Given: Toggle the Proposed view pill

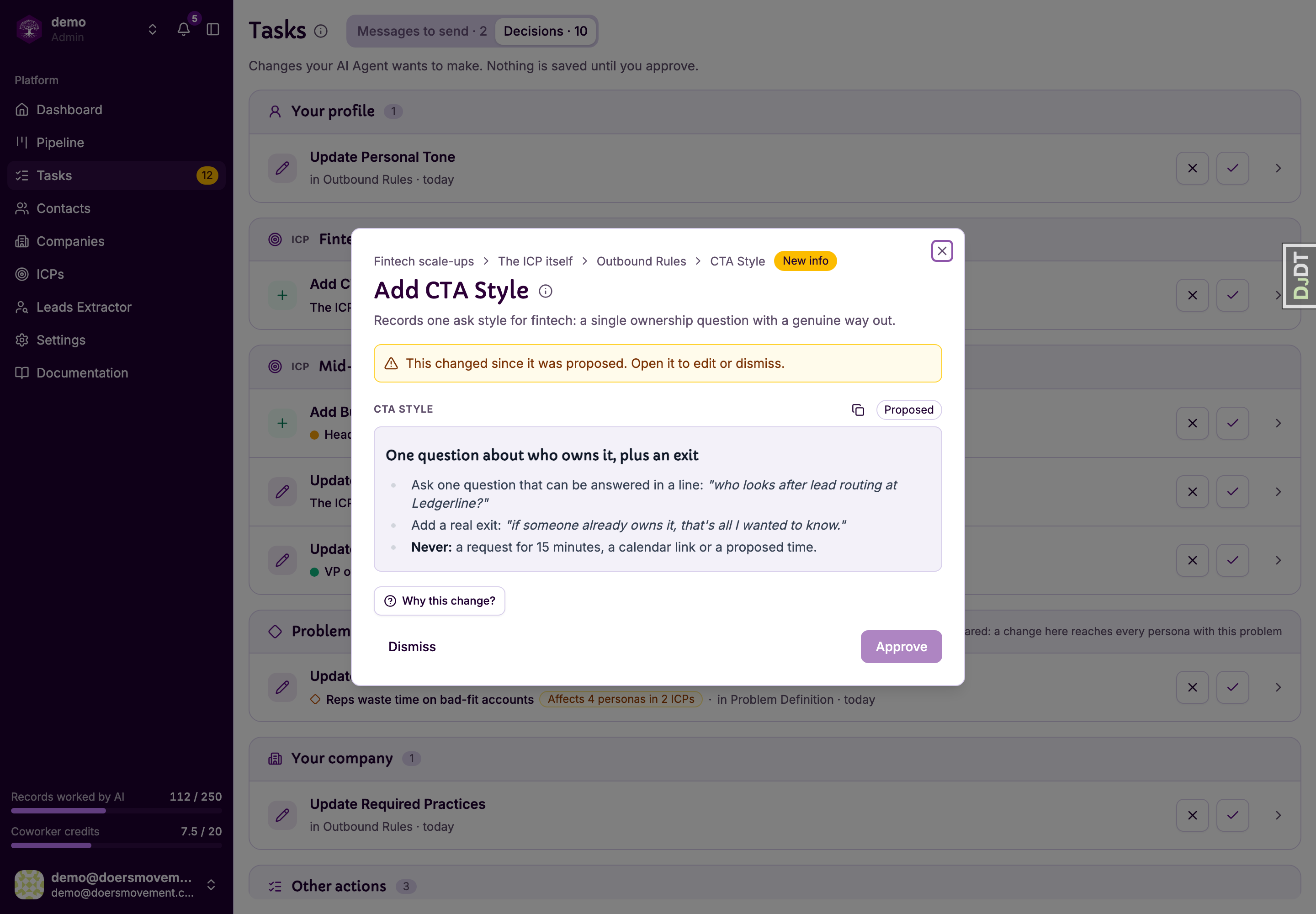Looking at the screenshot, I should point(908,409).
